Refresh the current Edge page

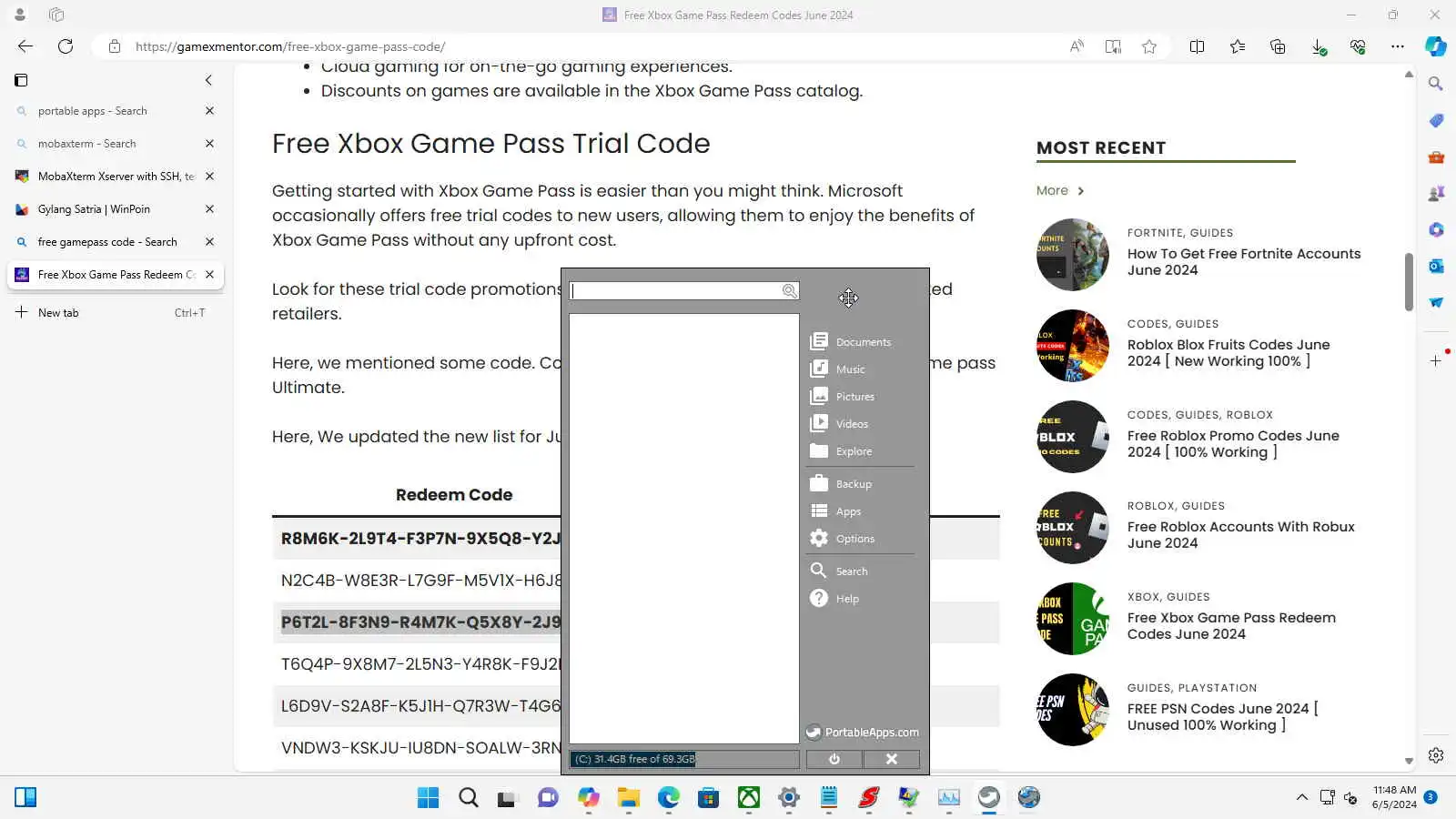coord(66,46)
